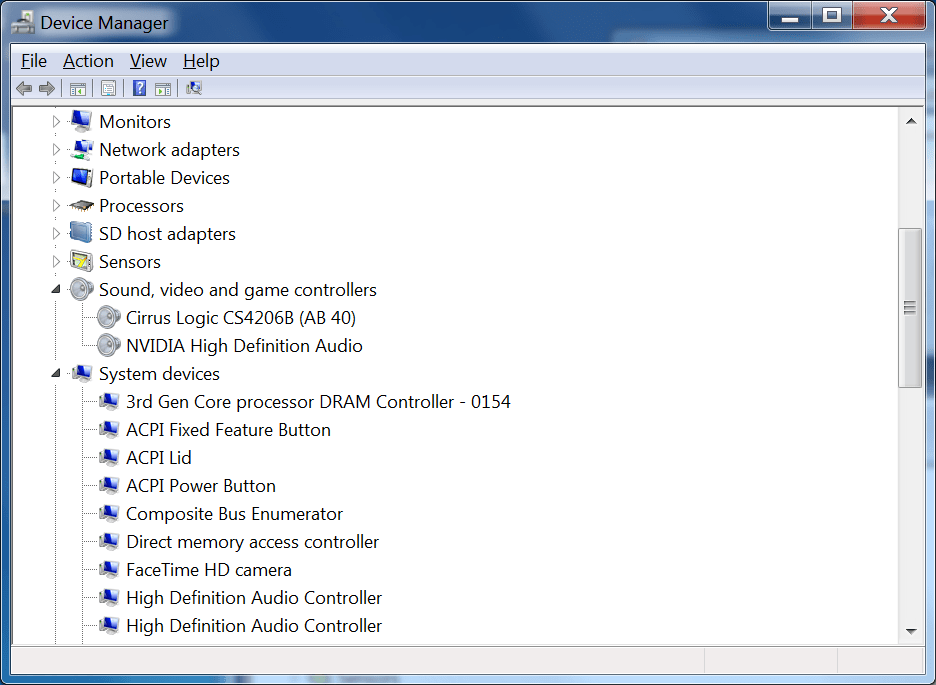The image size is (936, 685).
Task: Click the Show Action Pane toolbar icon
Action: click(164, 88)
